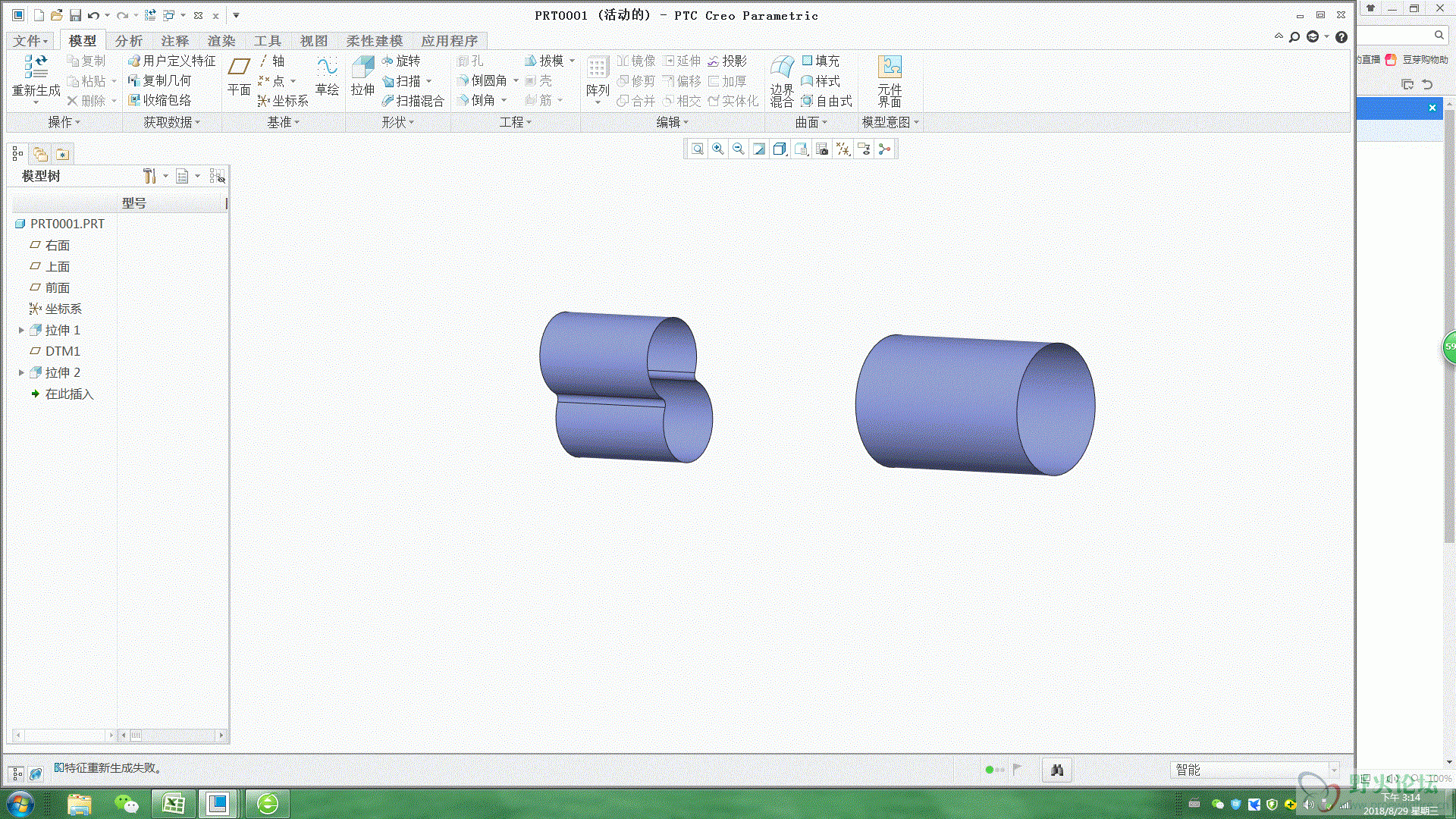The image size is (1456, 819).
Task: Click the open file folder icon
Action: [x=56, y=15]
